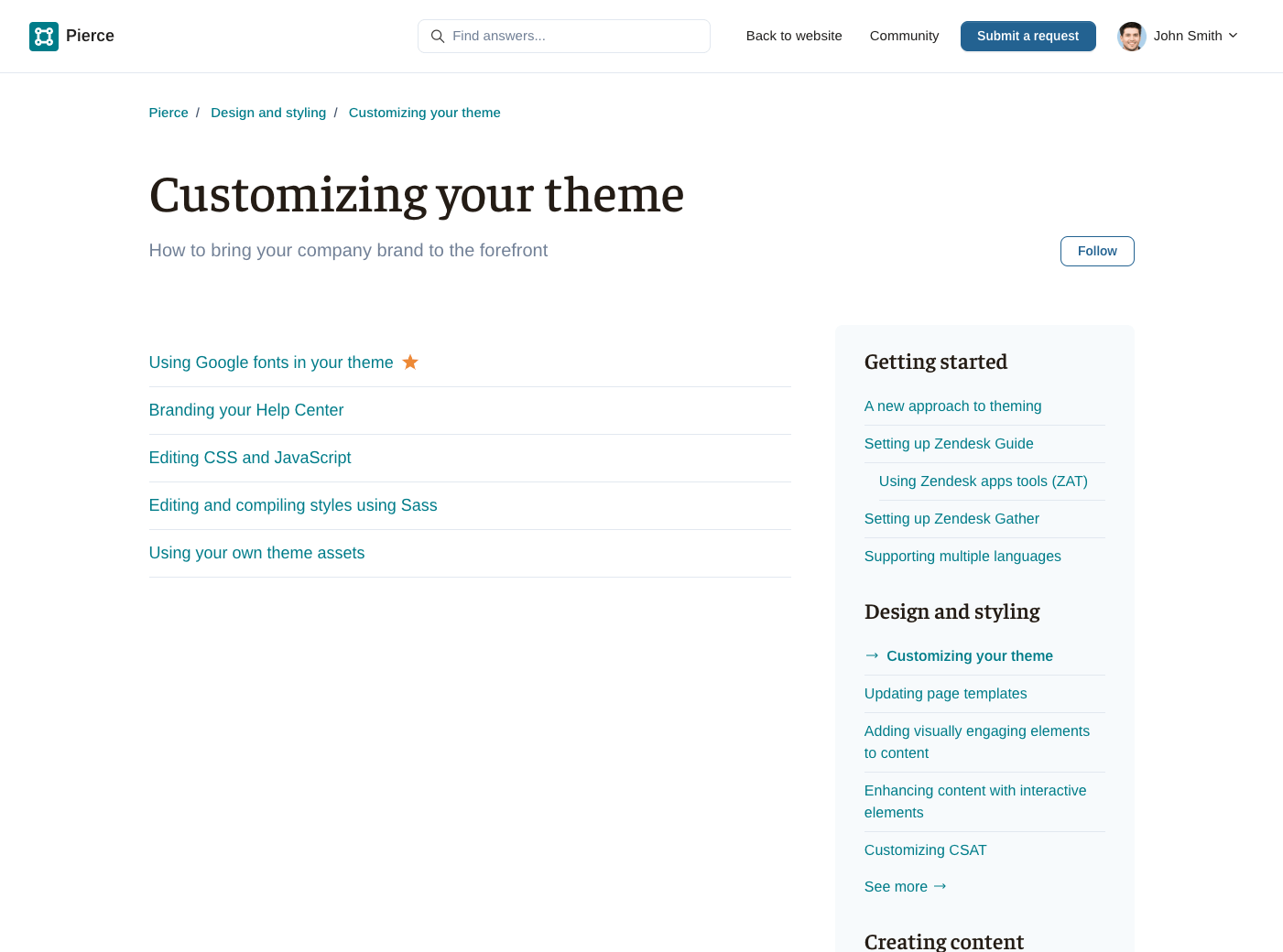
Task: Click the orange star beside Google fonts article
Action: (x=410, y=362)
